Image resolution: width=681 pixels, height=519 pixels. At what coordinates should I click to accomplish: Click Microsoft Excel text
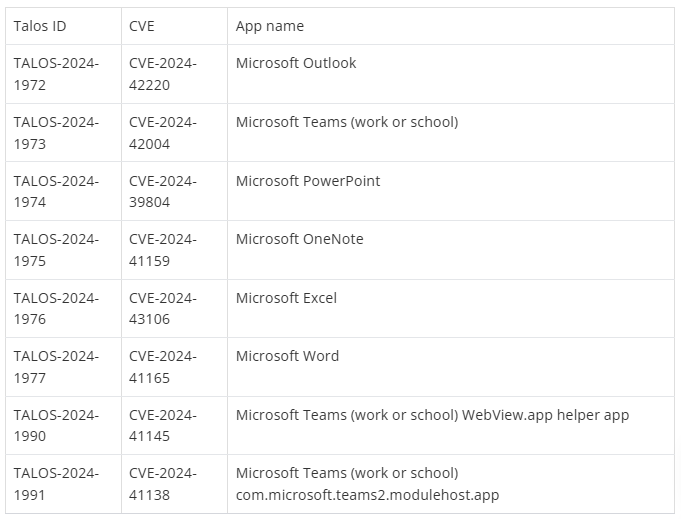pos(286,298)
